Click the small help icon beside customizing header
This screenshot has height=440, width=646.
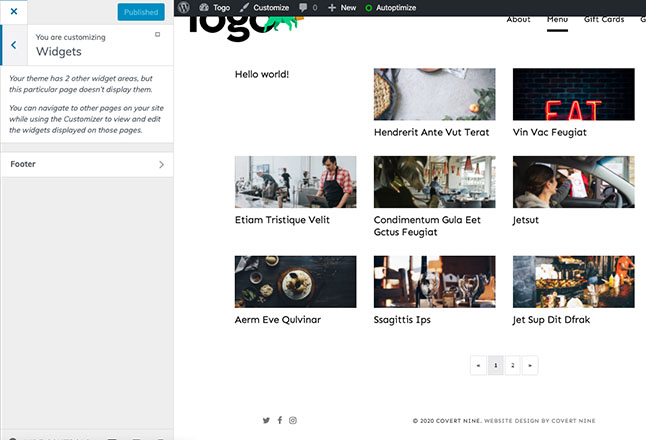(x=157, y=35)
